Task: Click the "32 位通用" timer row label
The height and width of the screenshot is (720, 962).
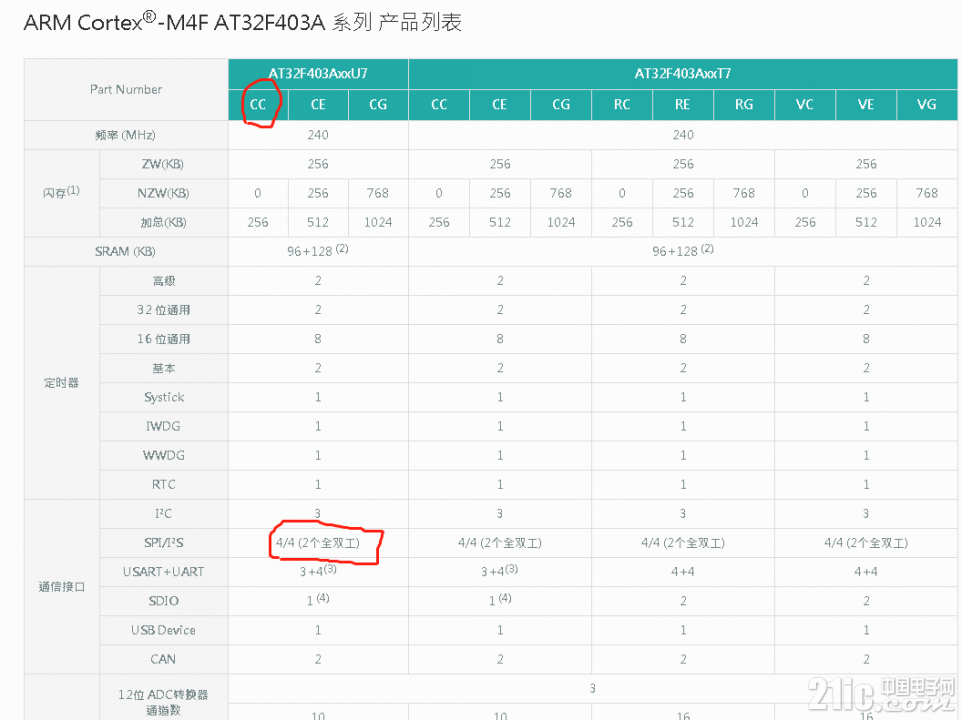Action: [x=163, y=310]
